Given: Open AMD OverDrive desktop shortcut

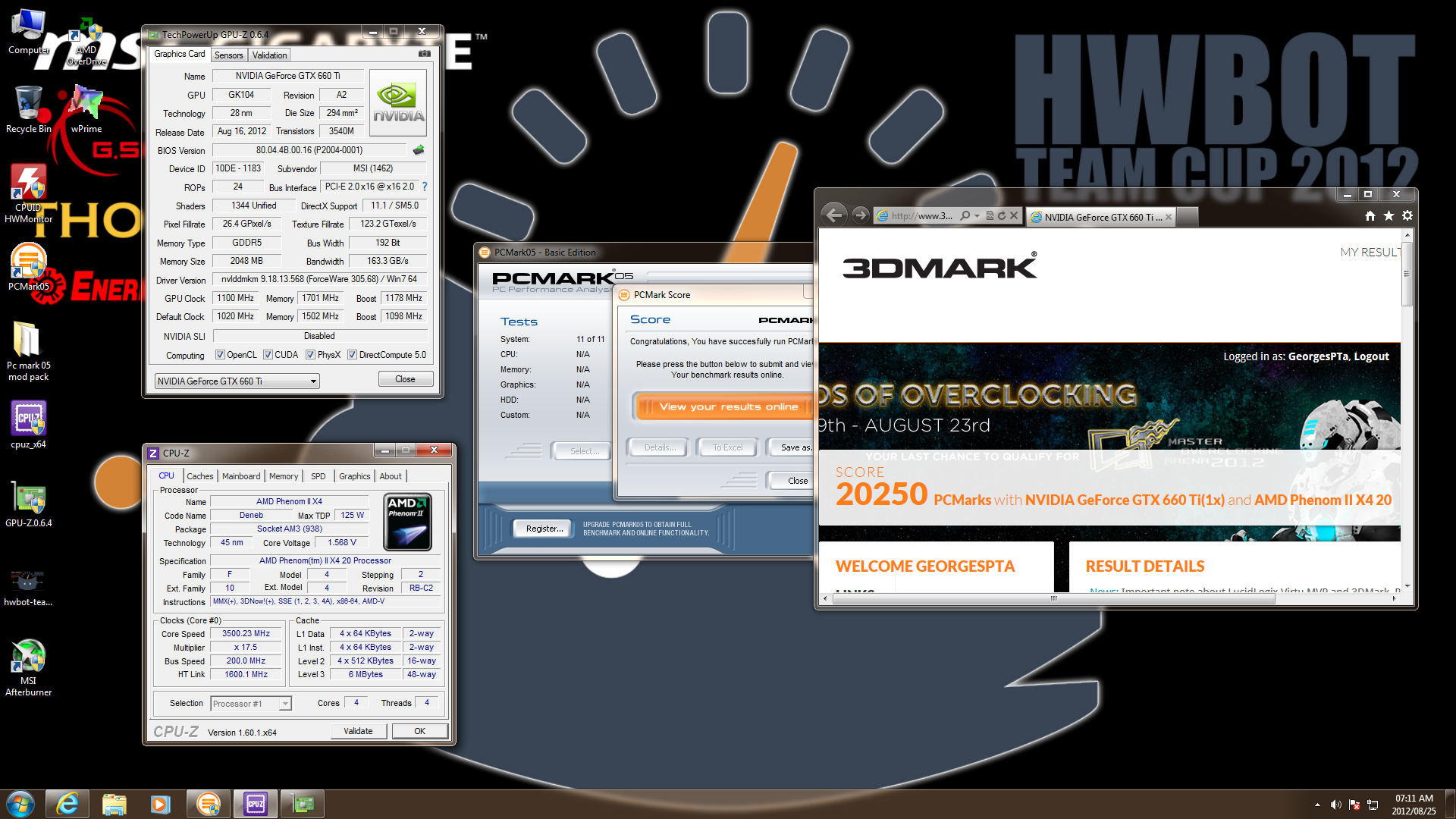Looking at the screenshot, I should (86, 42).
